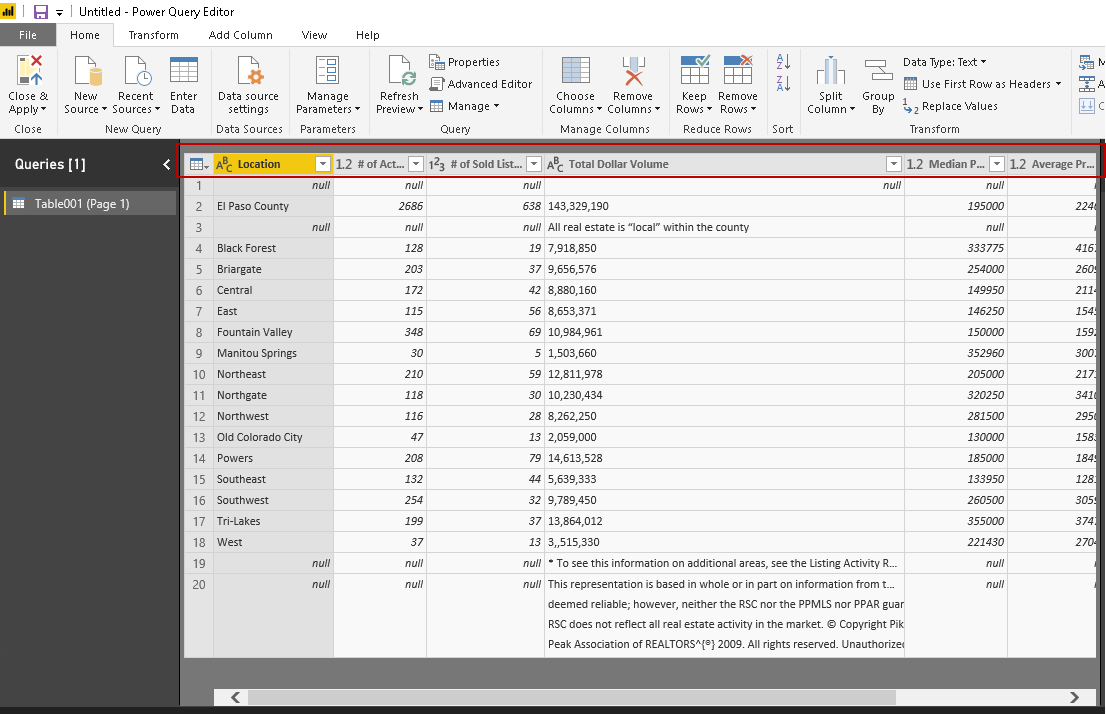Expand the Data Type: Text dropdown
Viewport: 1106px width, 714px height.
click(x=944, y=62)
